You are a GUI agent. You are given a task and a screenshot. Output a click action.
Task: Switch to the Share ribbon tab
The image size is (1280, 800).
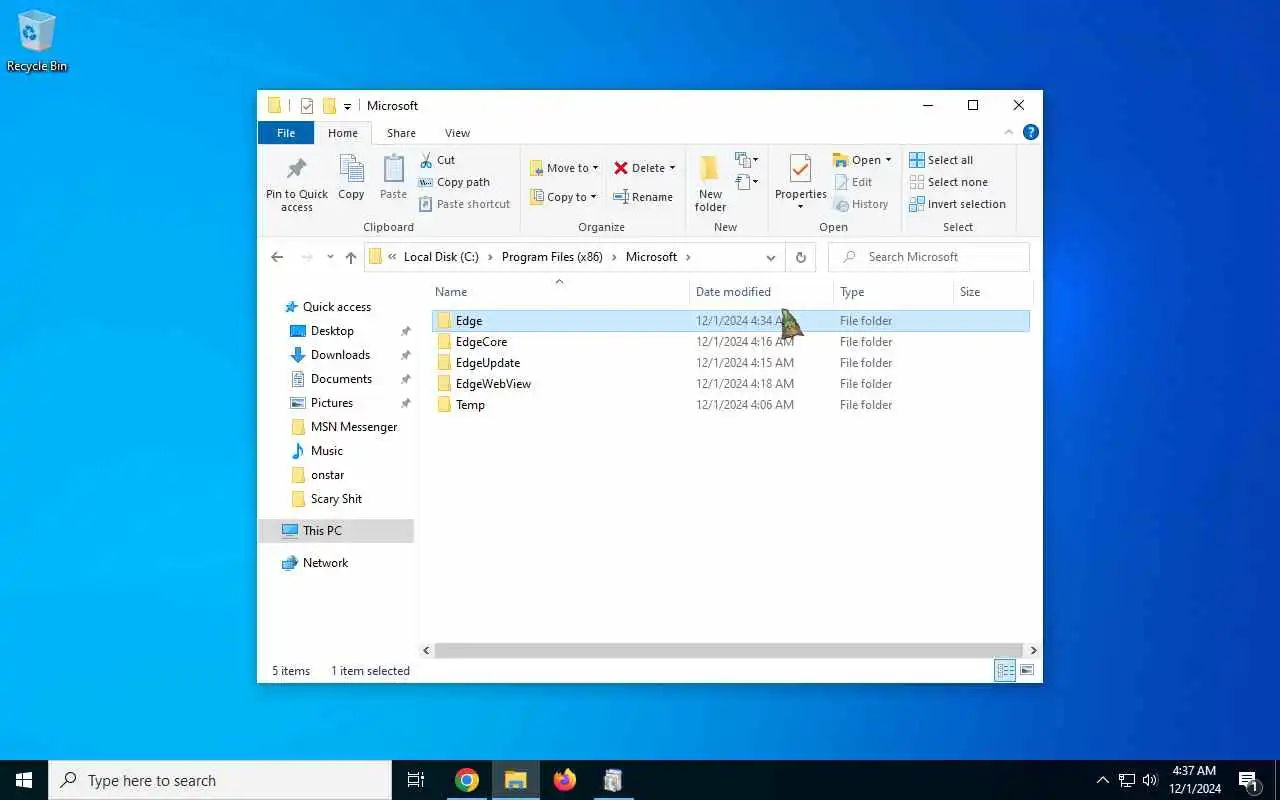(x=401, y=133)
